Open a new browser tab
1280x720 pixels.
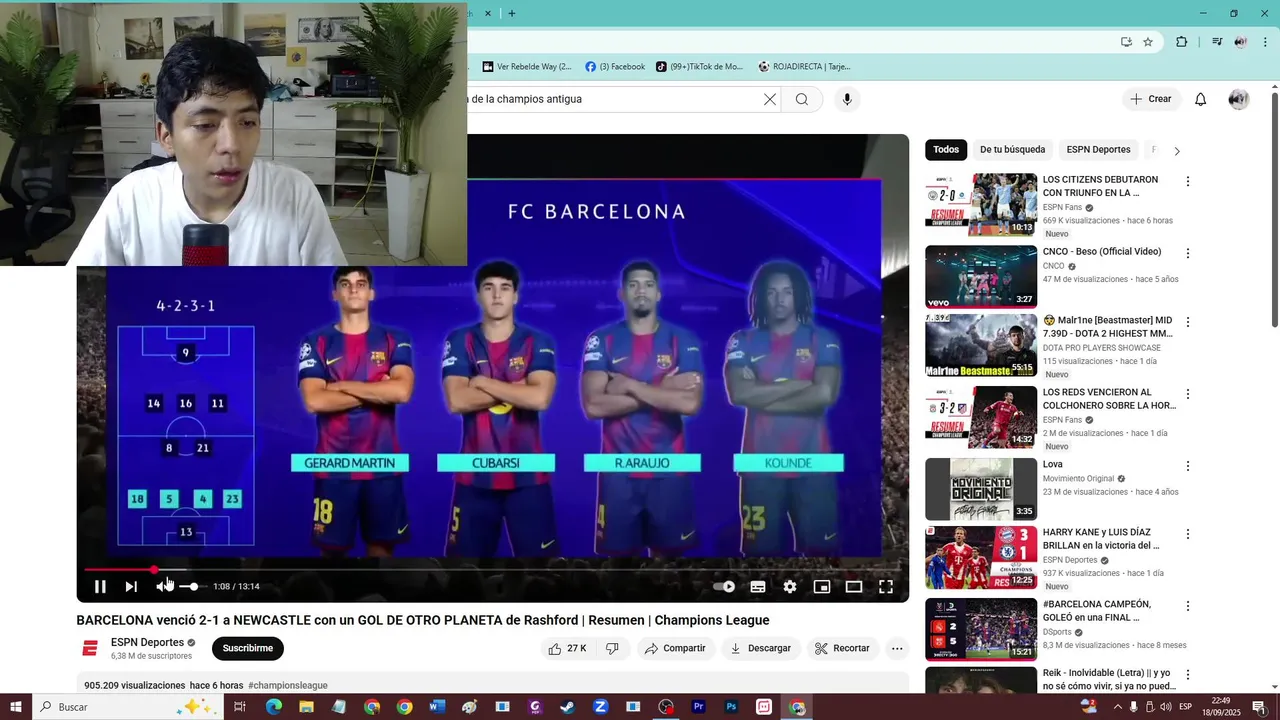(x=512, y=13)
